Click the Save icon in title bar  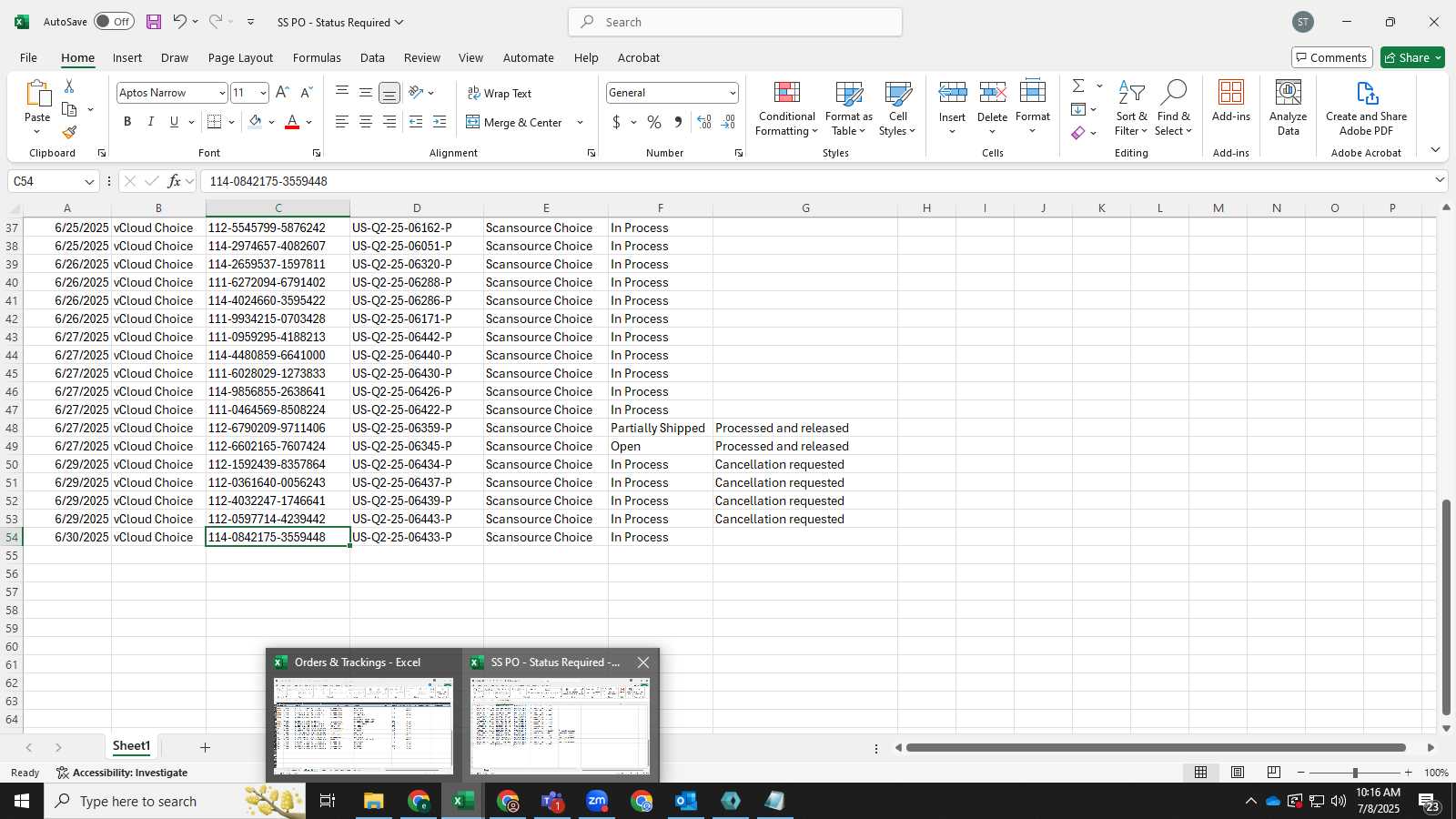click(x=154, y=22)
